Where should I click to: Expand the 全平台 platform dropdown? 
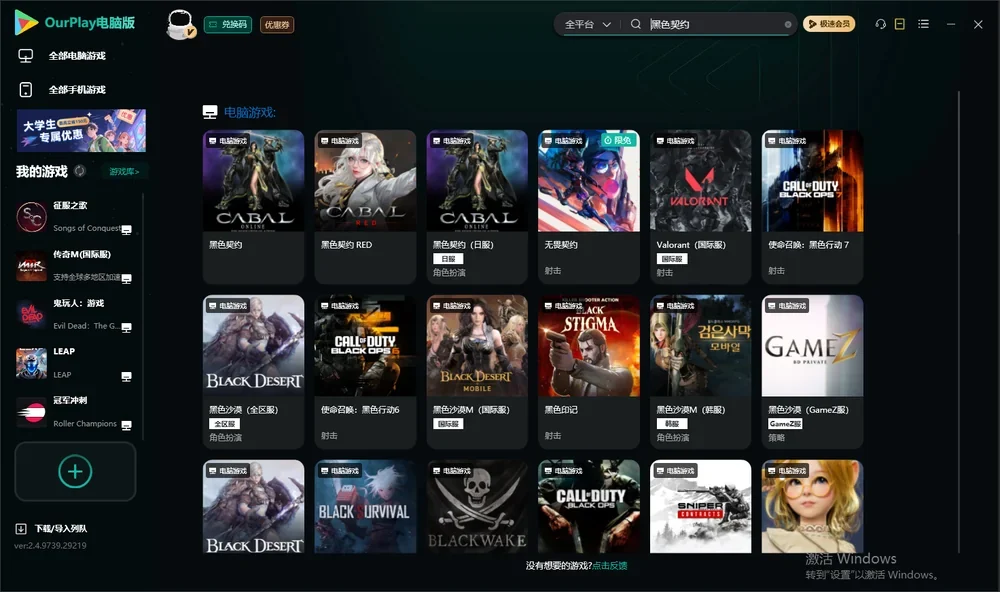tap(587, 24)
